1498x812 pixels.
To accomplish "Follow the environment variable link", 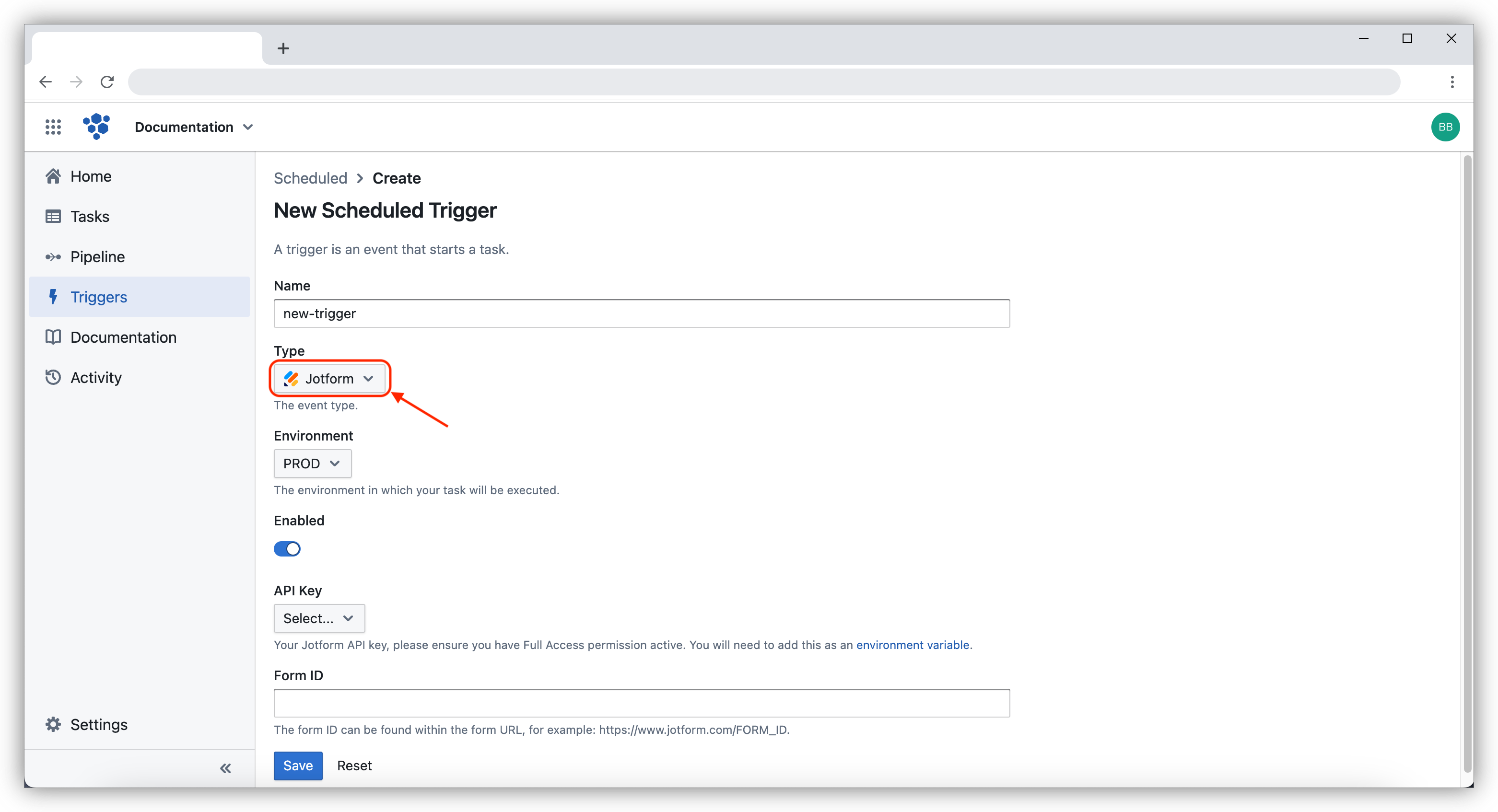I will (x=912, y=645).
